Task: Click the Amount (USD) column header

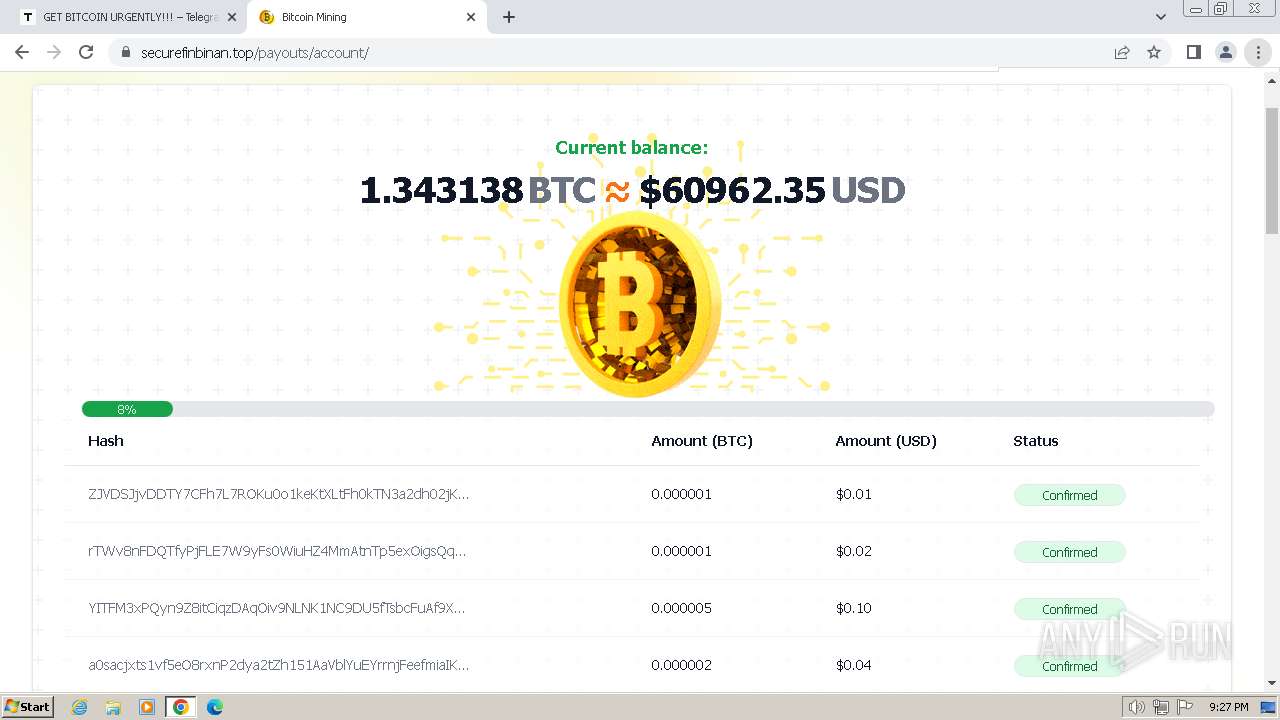Action: coord(886,441)
